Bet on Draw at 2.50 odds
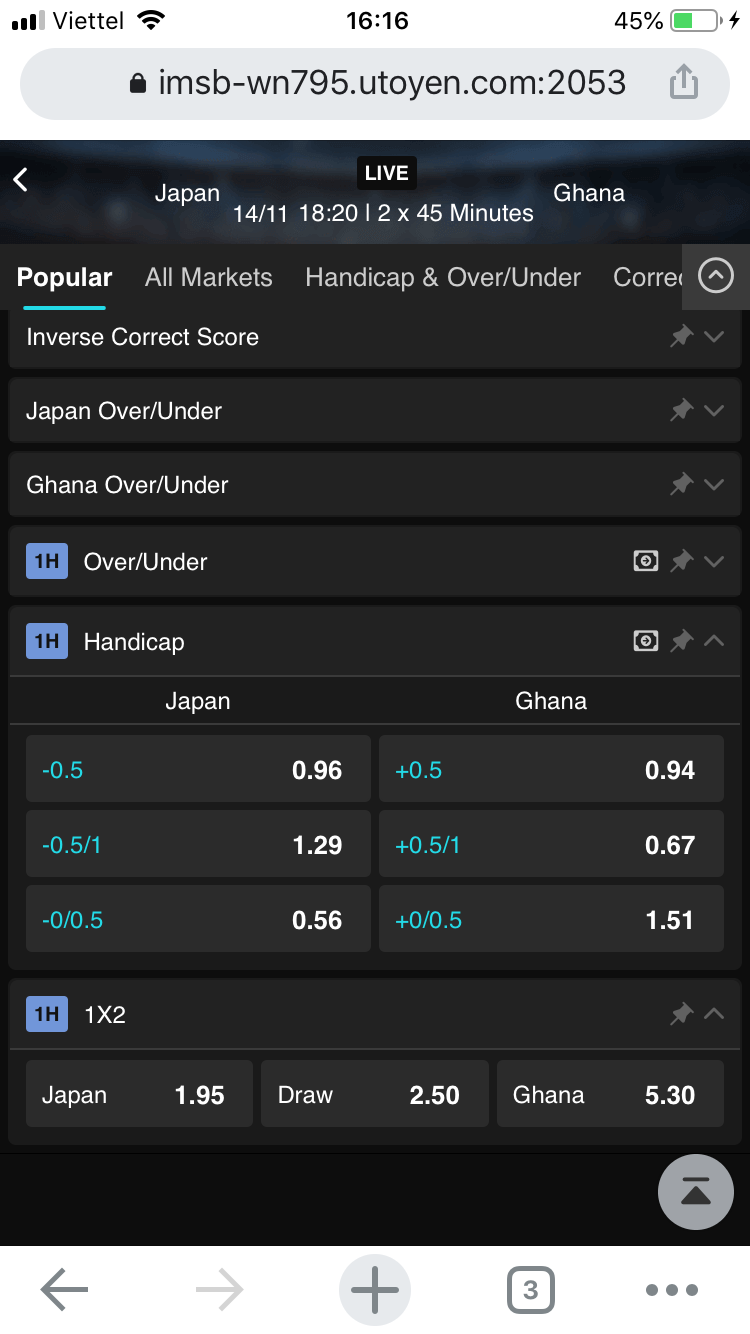The width and height of the screenshot is (750, 1334). click(374, 1095)
